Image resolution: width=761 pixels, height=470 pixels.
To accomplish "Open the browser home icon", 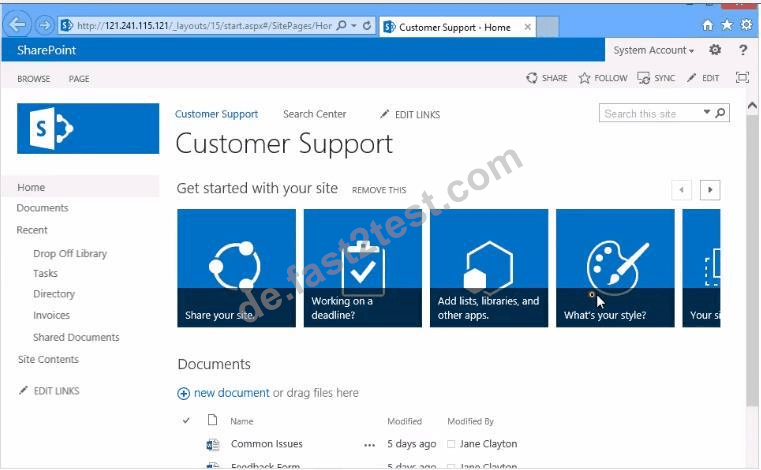I will [708, 25].
